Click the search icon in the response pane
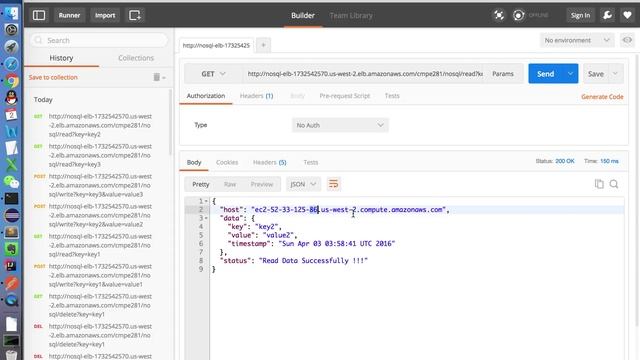The width and height of the screenshot is (640, 360). pos(614,184)
